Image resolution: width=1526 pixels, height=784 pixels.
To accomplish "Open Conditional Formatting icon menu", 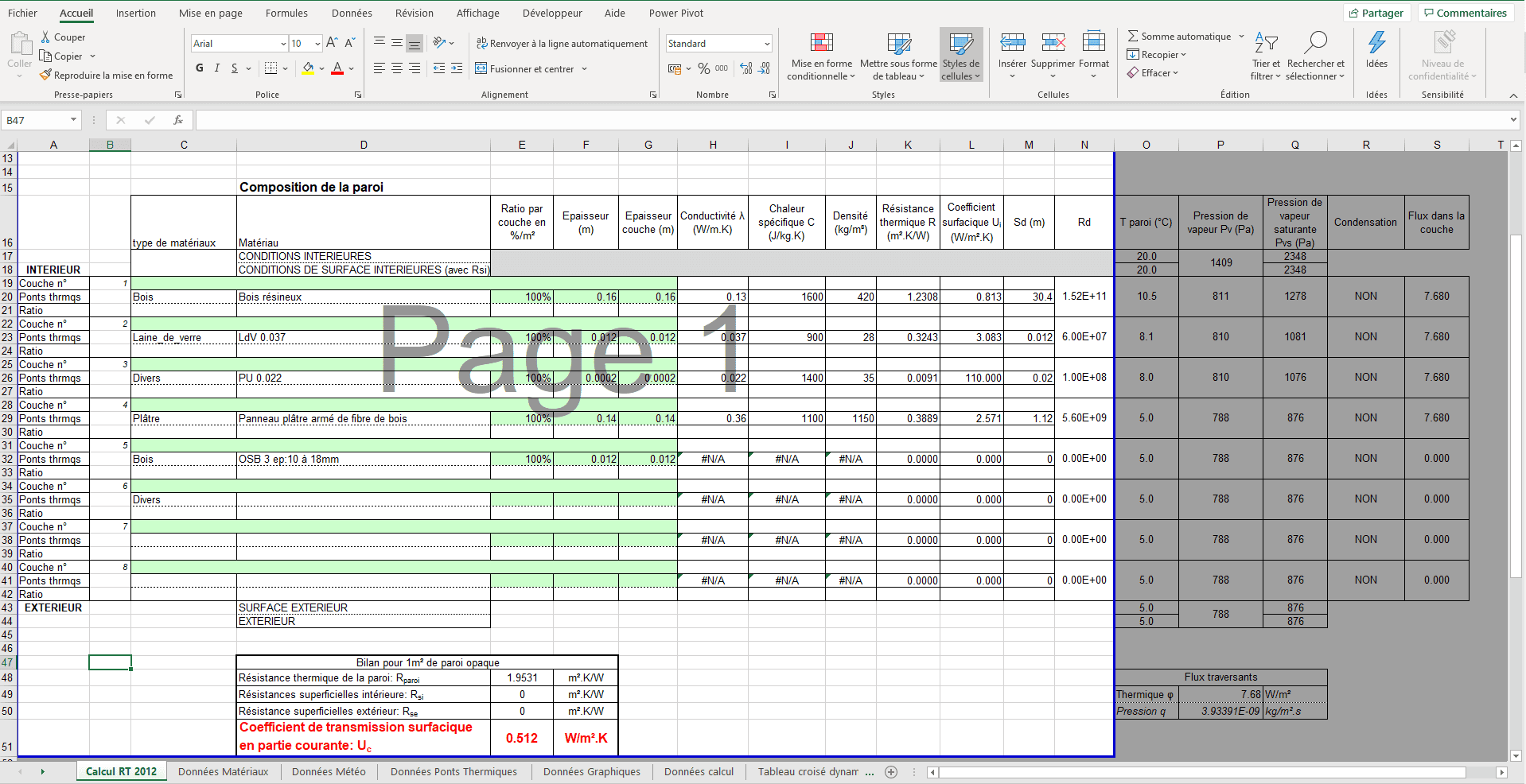I will click(821, 44).
